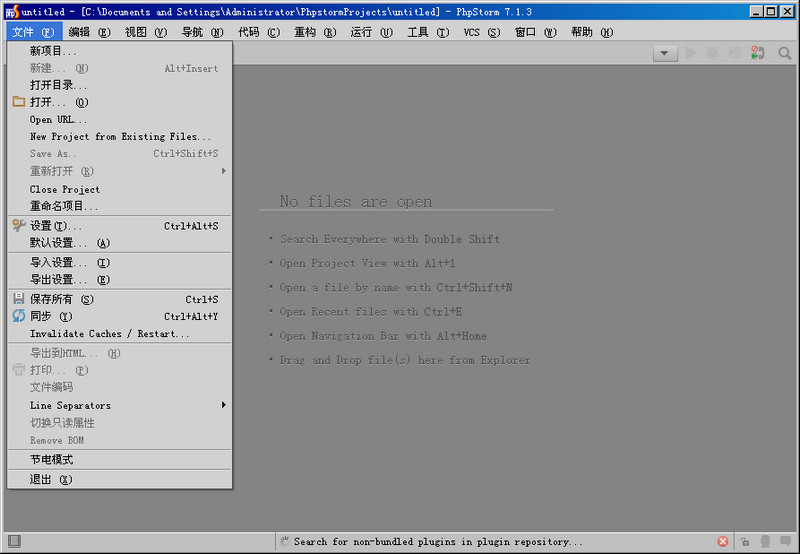Click the Hector inspector icon in status bar
Screen dimensions: 800x554
(x=765, y=542)
